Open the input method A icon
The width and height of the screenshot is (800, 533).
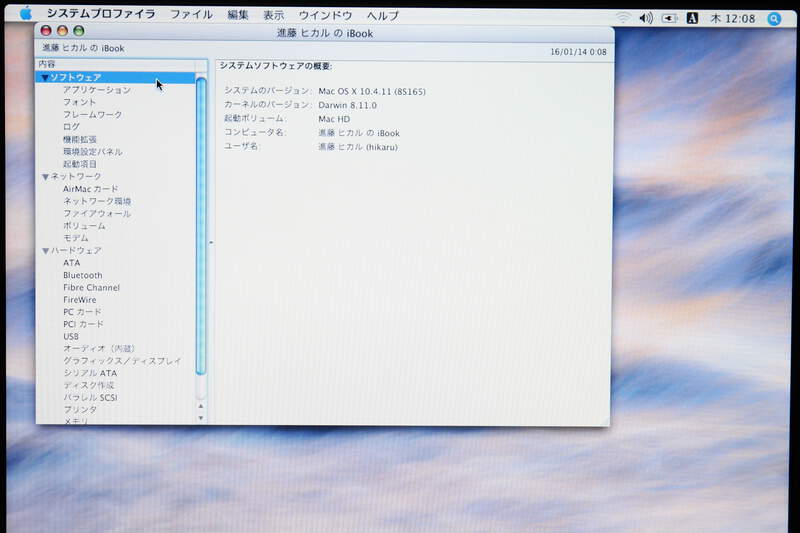click(692, 18)
